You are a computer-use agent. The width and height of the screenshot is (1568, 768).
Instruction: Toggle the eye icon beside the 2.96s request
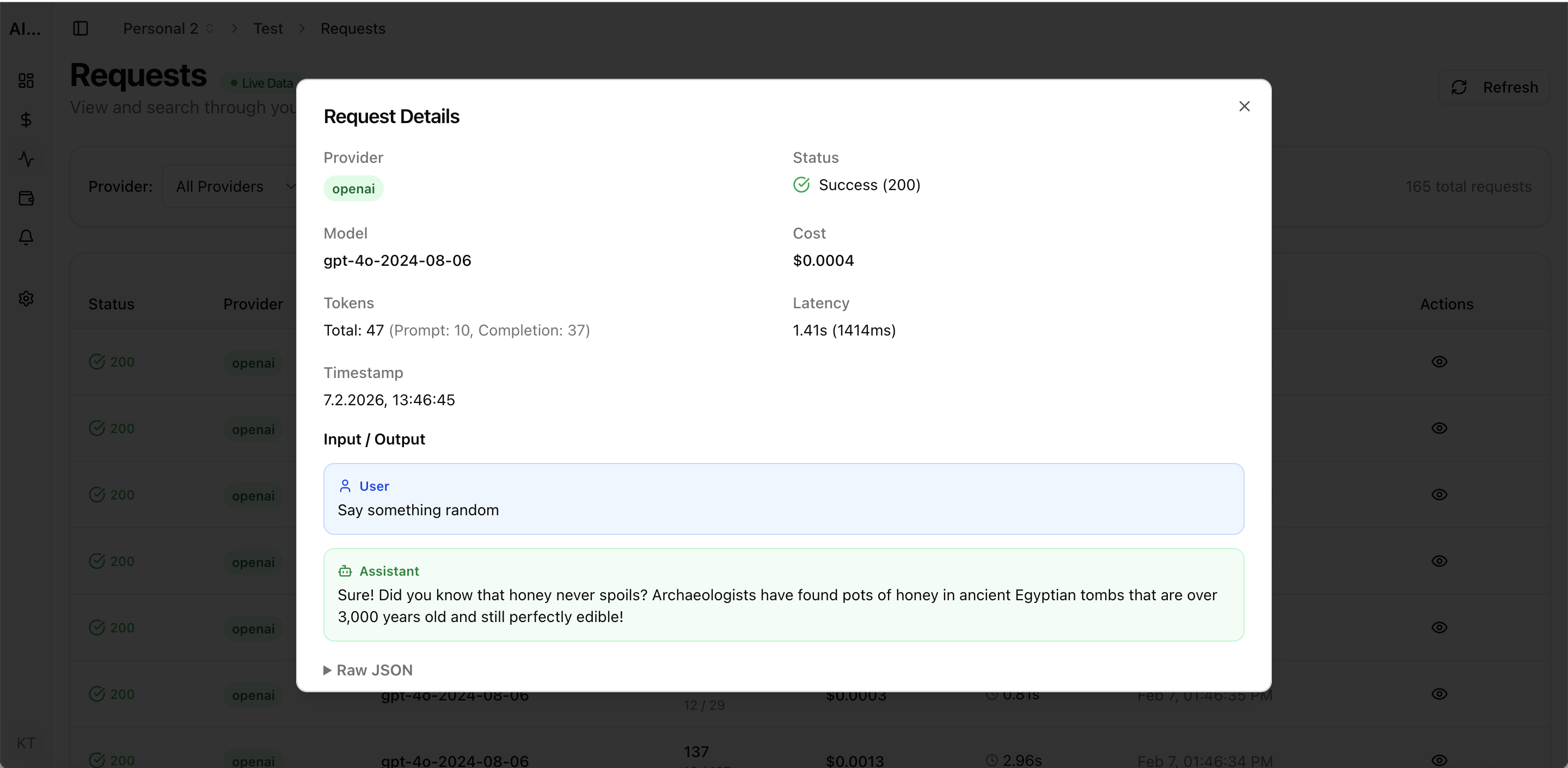pos(1440,760)
